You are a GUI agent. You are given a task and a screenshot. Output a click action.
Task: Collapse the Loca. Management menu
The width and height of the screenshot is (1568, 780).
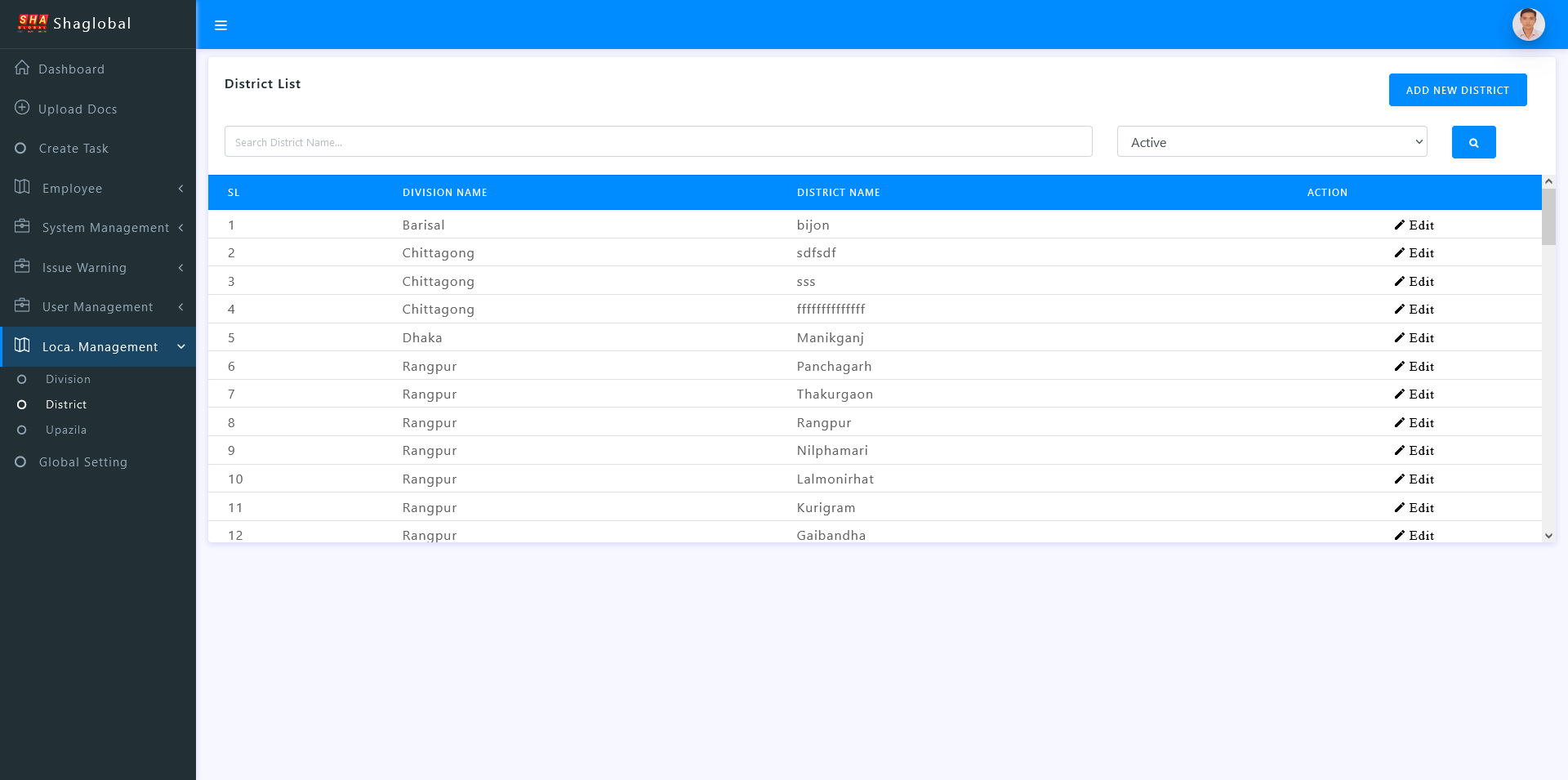100,347
